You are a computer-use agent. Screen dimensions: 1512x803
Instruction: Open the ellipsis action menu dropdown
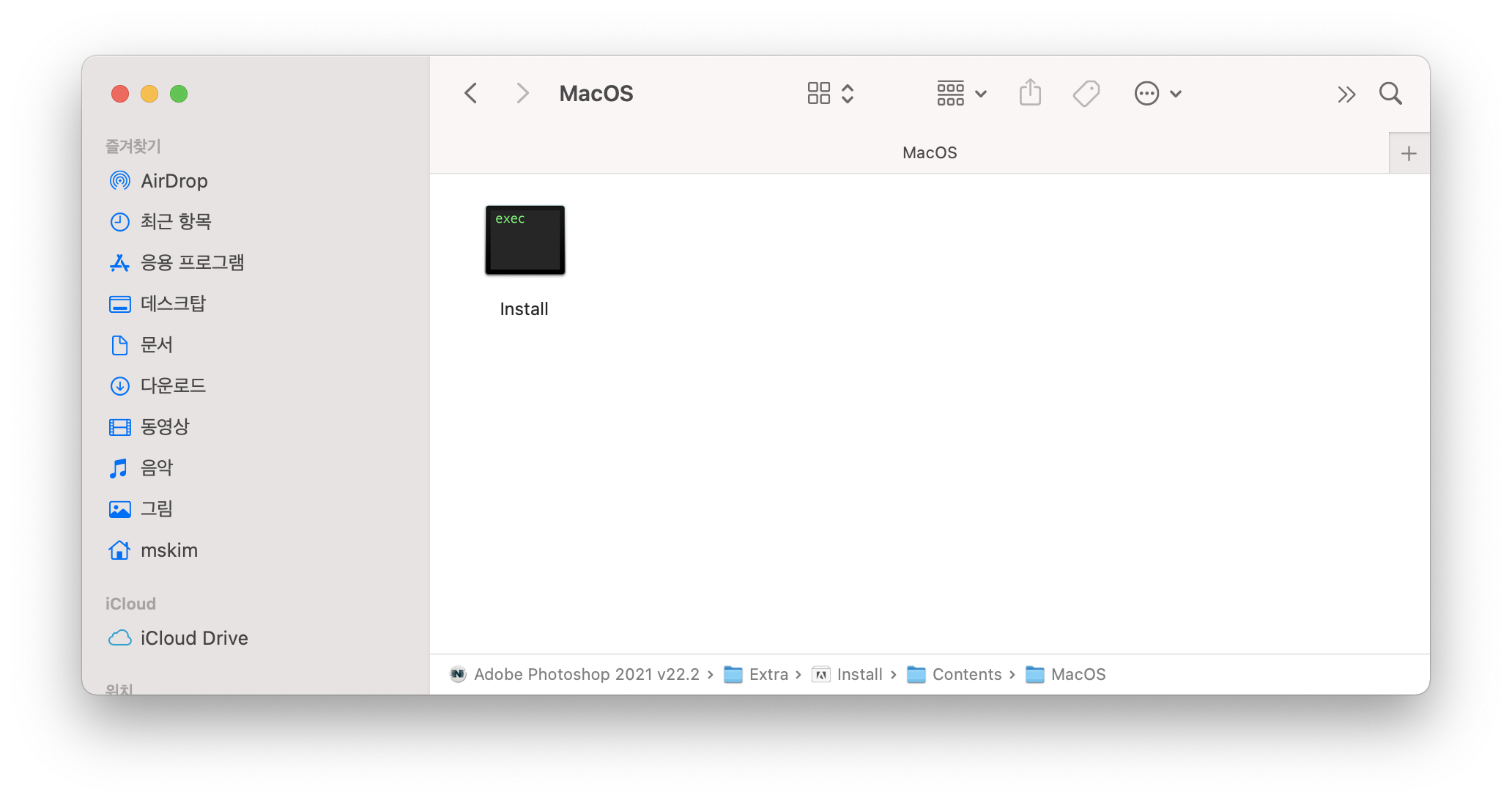(1157, 94)
